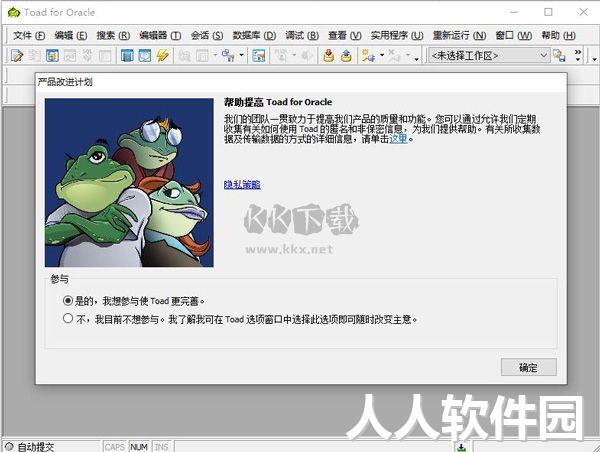Click the save workspace icon beside workspace combo
This screenshot has height=452, width=600.
tap(559, 56)
